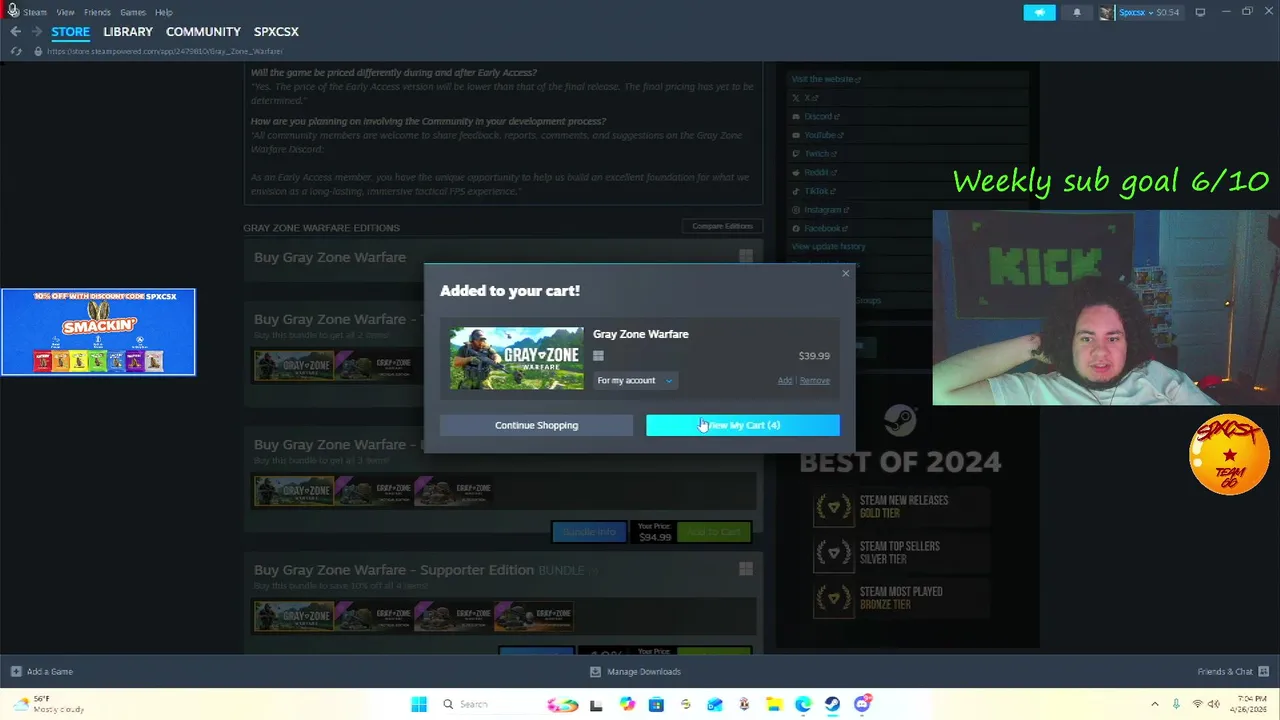Click Add a Game
The image size is (1280, 720).
(x=41, y=671)
